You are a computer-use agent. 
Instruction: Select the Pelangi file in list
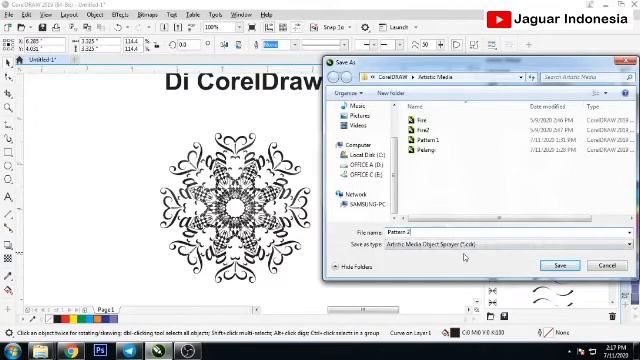[x=426, y=150]
